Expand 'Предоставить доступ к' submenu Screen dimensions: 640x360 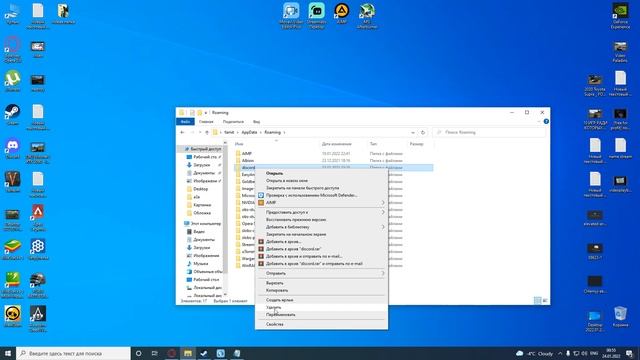tap(382, 212)
